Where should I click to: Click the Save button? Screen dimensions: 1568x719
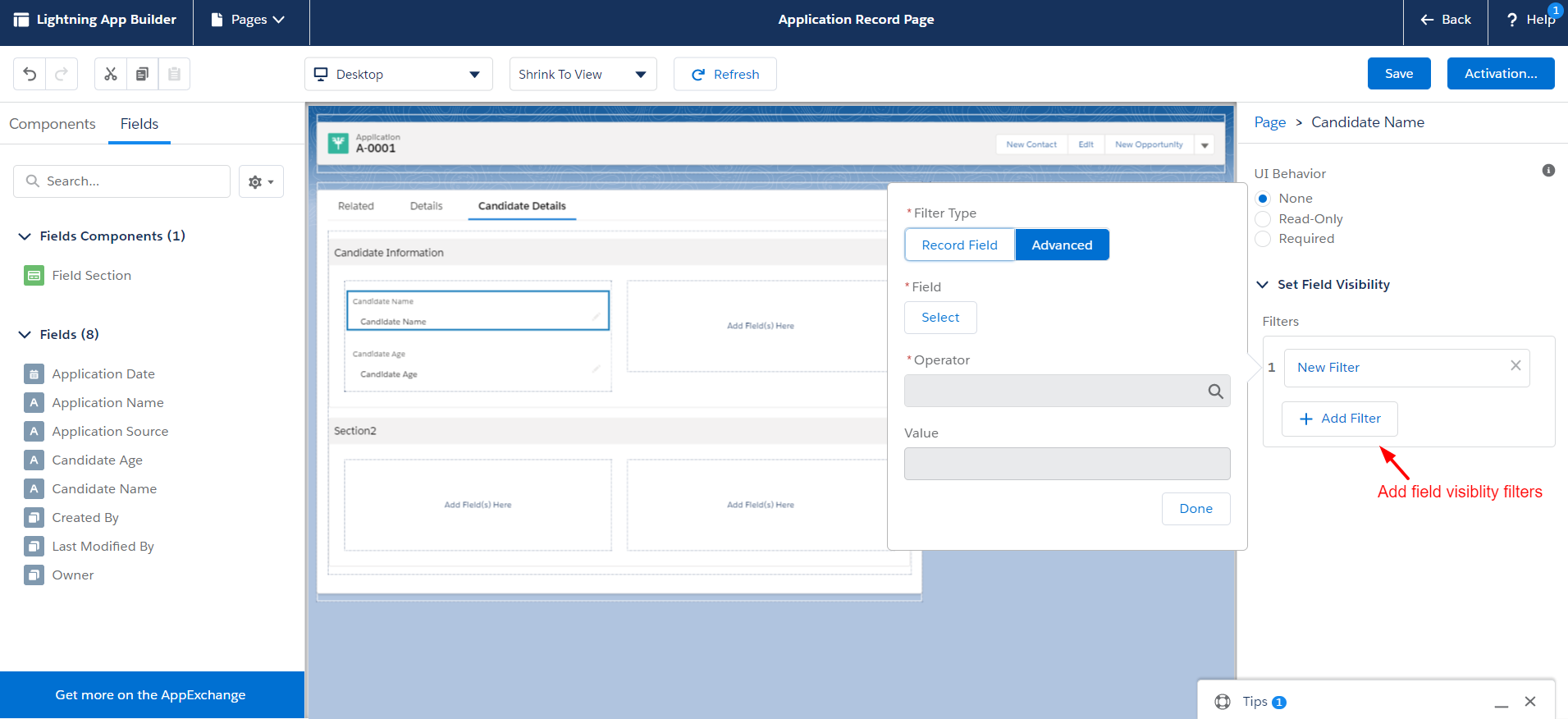[x=1399, y=74]
